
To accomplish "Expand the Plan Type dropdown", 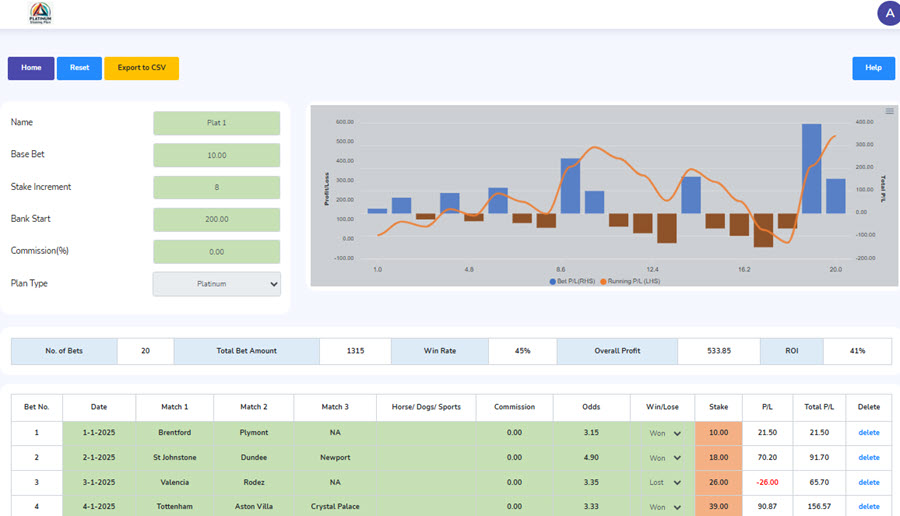I will tap(217, 284).
